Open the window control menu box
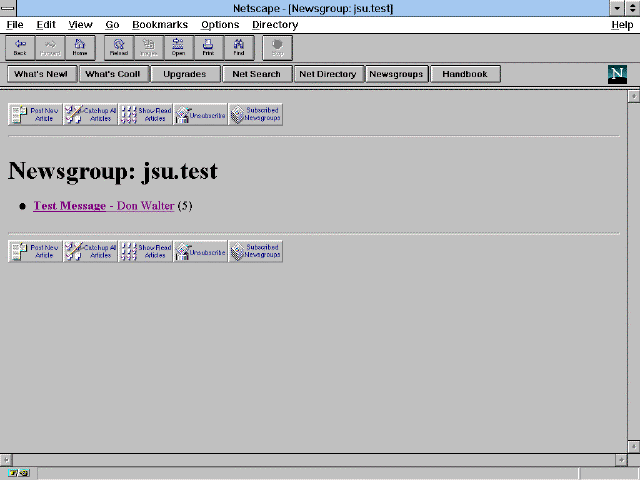The height and width of the screenshot is (480, 640). (x=8, y=8)
